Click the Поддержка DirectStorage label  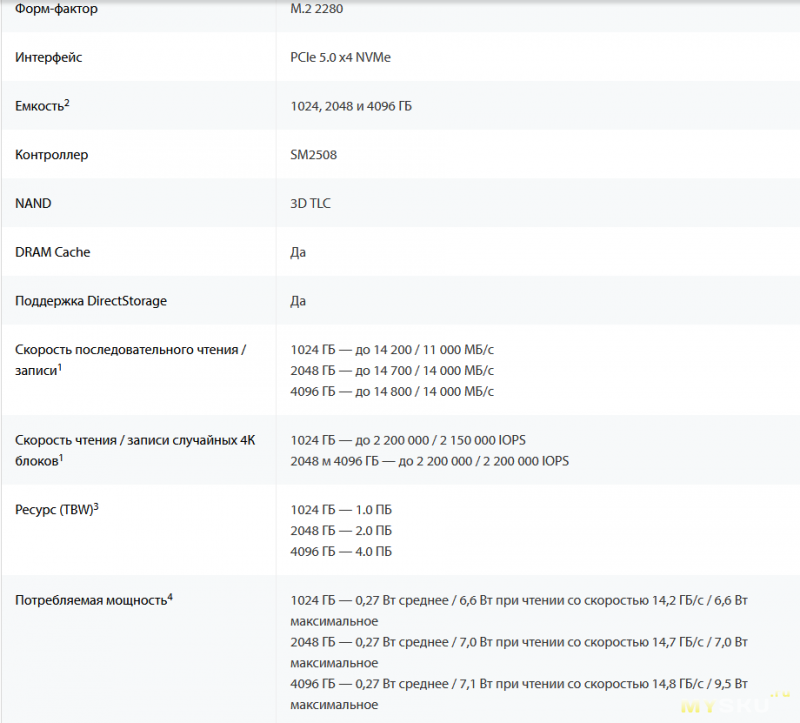coord(91,301)
